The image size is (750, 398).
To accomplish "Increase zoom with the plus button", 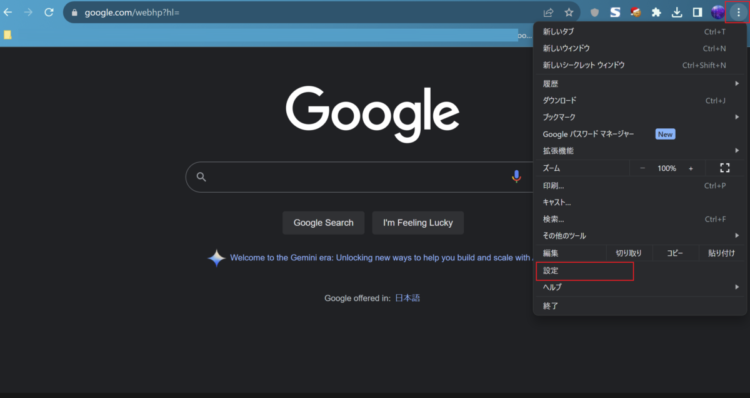I will pos(691,168).
